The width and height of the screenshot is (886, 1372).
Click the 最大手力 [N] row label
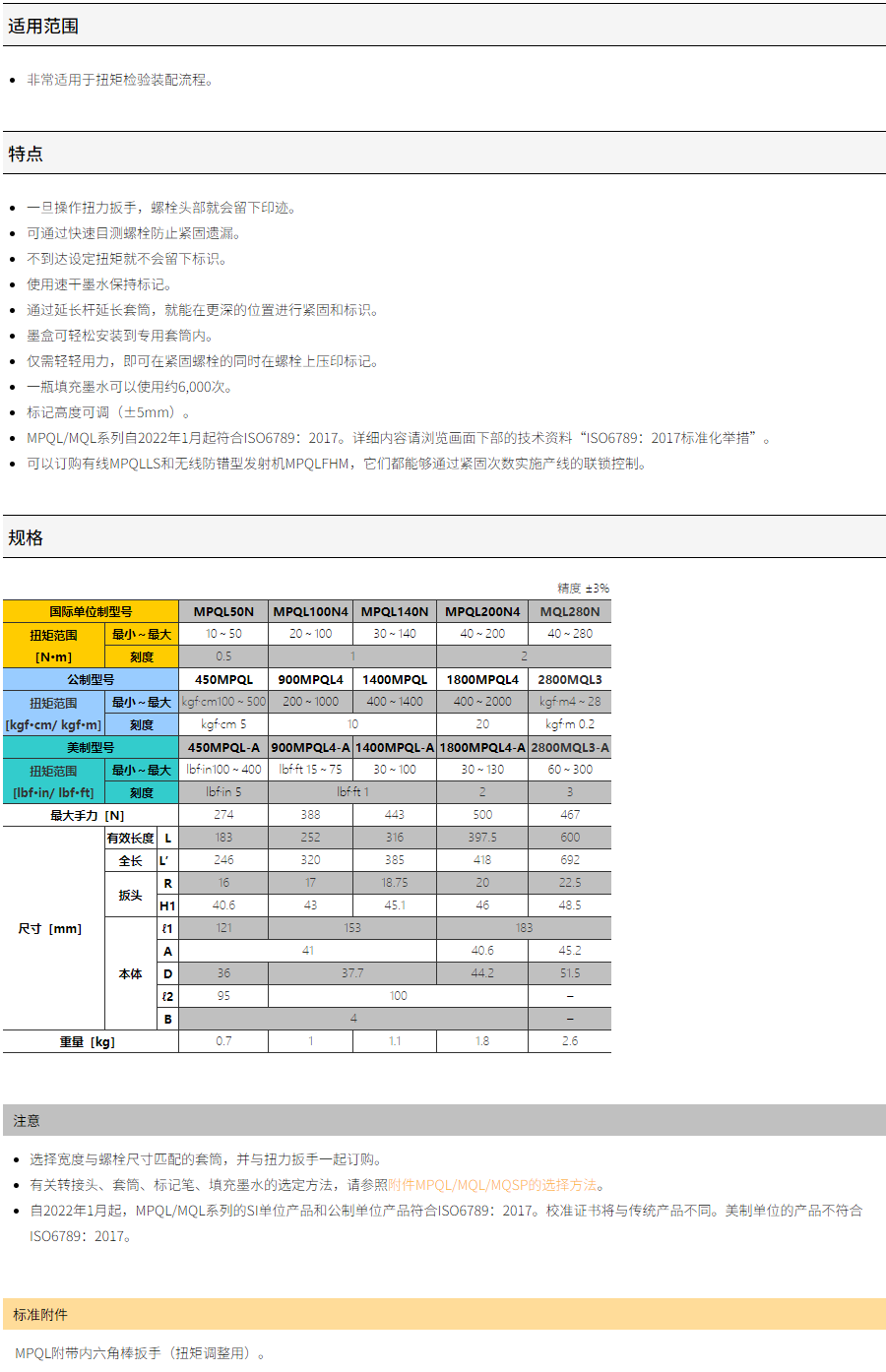91,815
